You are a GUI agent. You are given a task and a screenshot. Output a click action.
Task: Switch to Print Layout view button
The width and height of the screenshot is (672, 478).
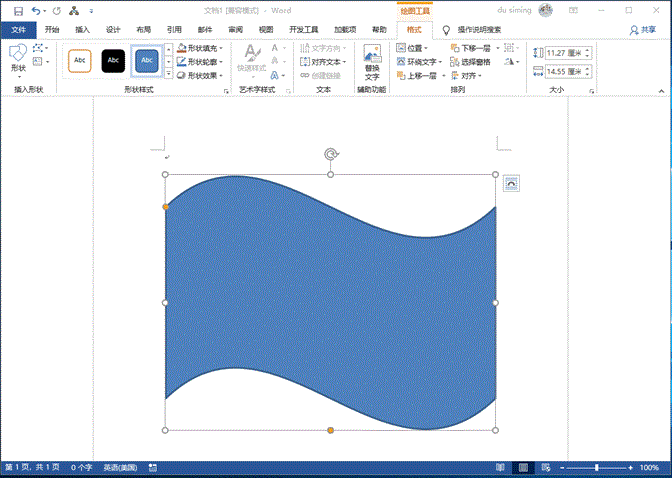tap(522, 467)
